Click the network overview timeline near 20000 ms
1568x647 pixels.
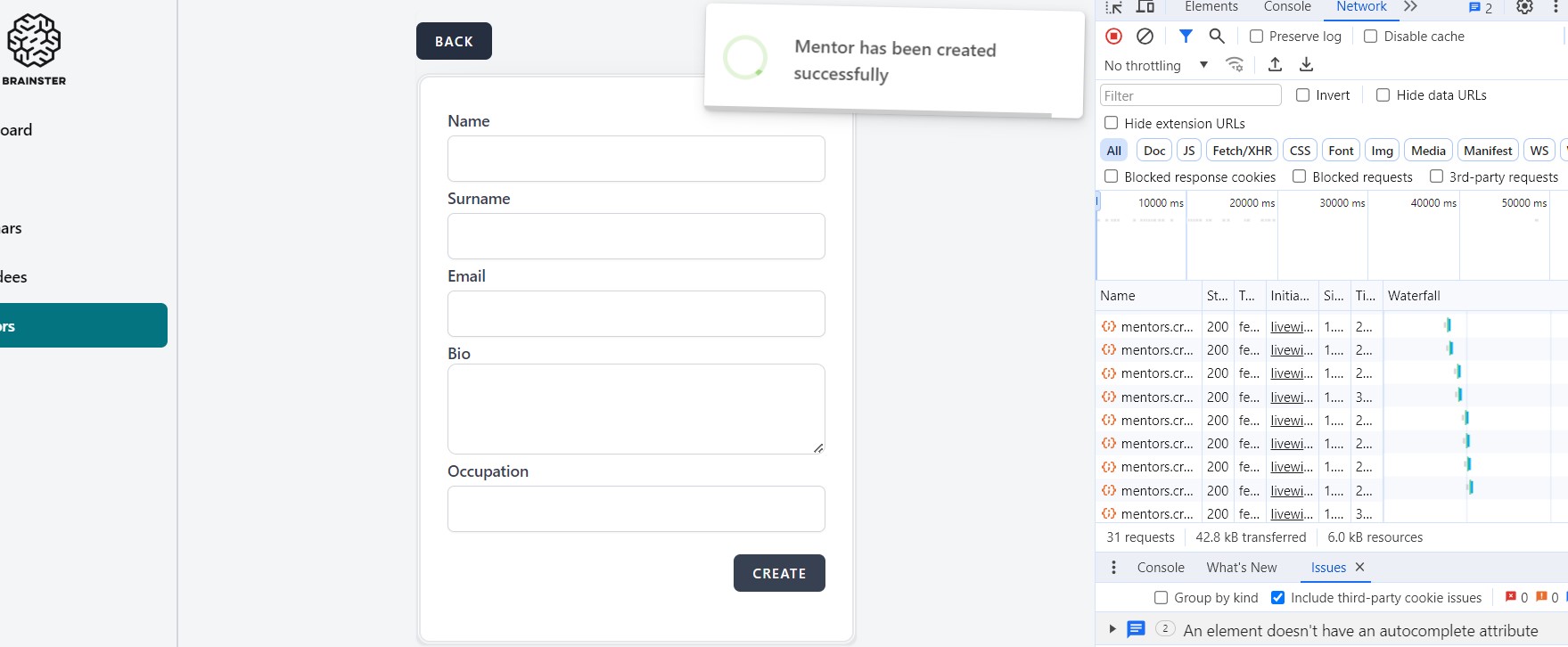coord(1235,241)
